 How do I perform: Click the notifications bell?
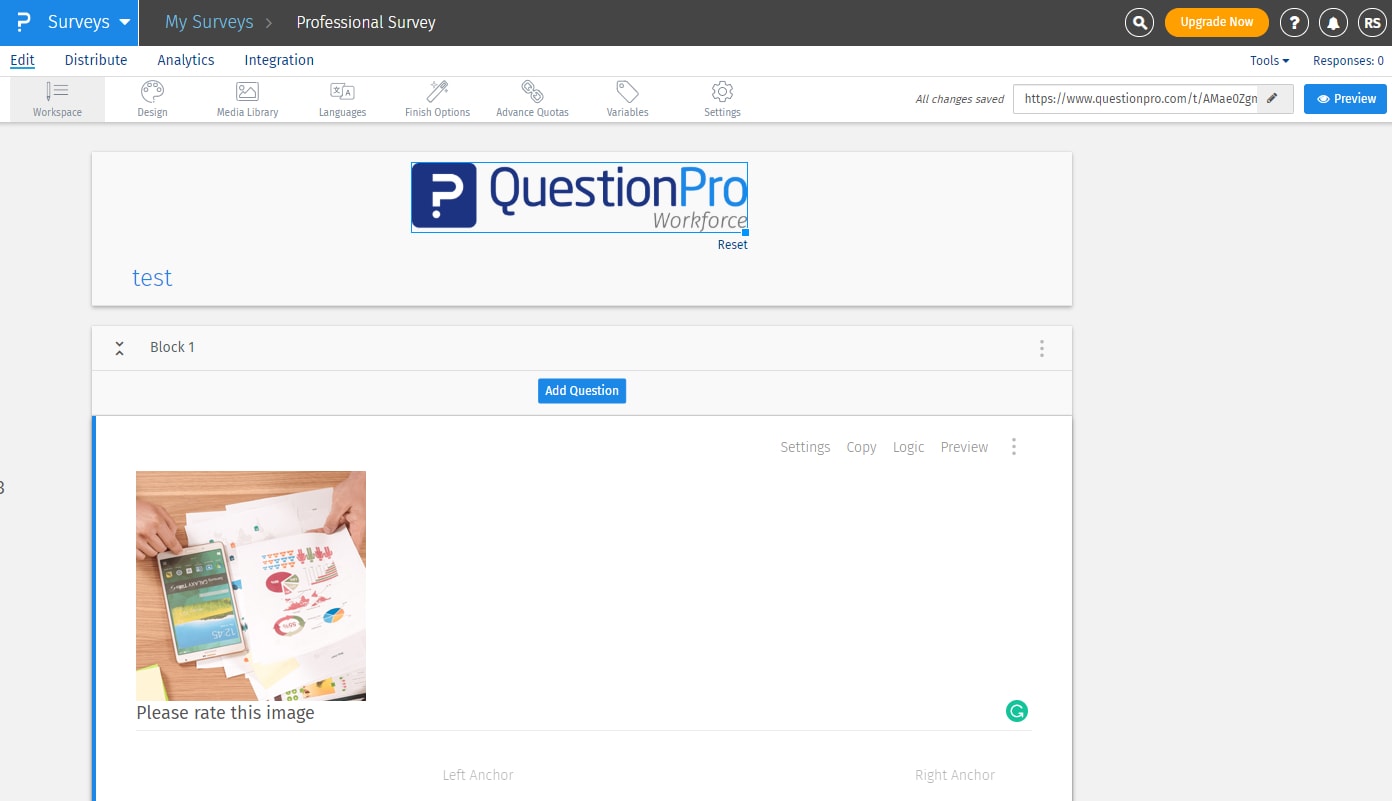tap(1334, 22)
